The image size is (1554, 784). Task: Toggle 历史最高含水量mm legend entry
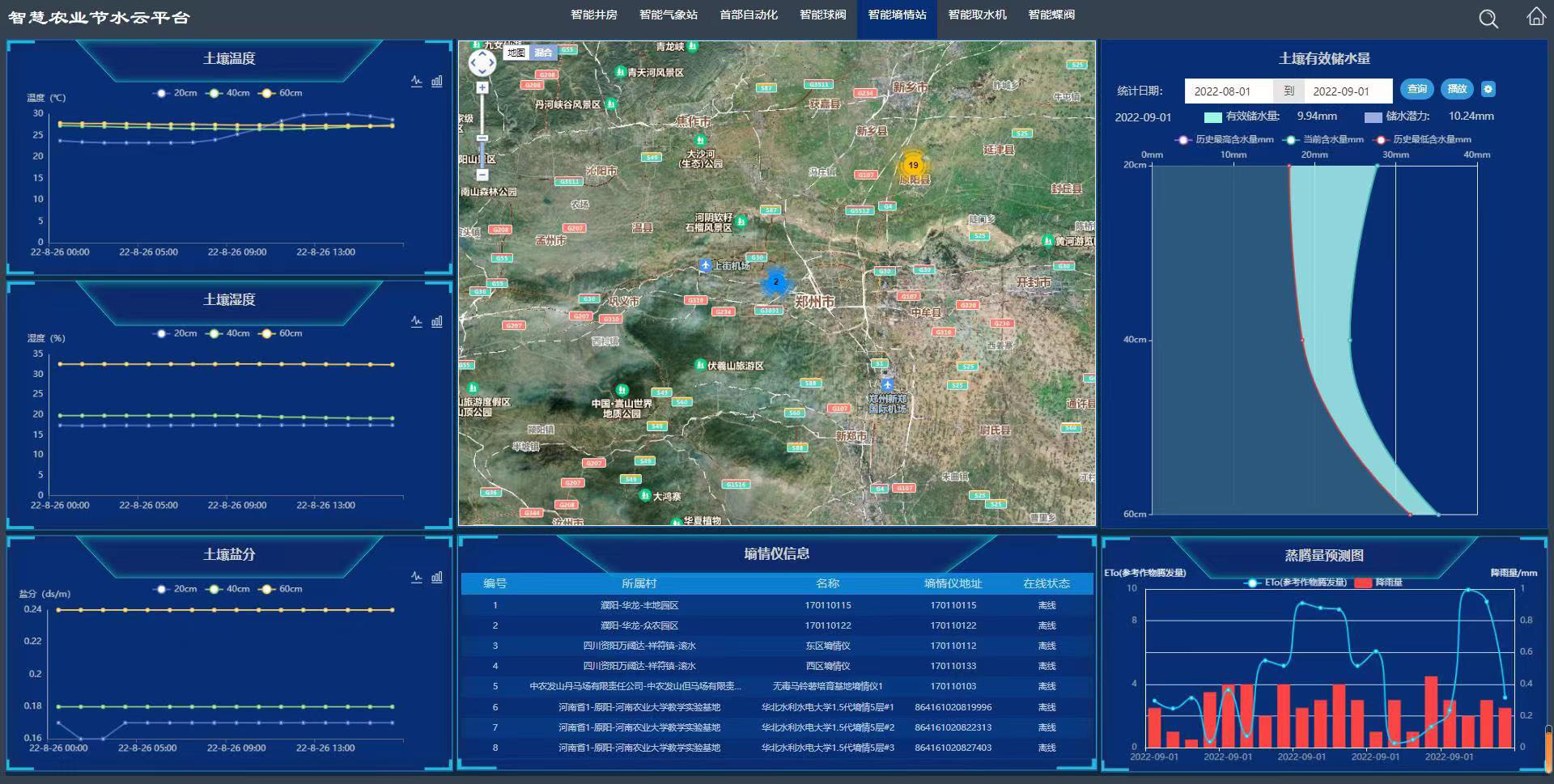tap(1225, 140)
